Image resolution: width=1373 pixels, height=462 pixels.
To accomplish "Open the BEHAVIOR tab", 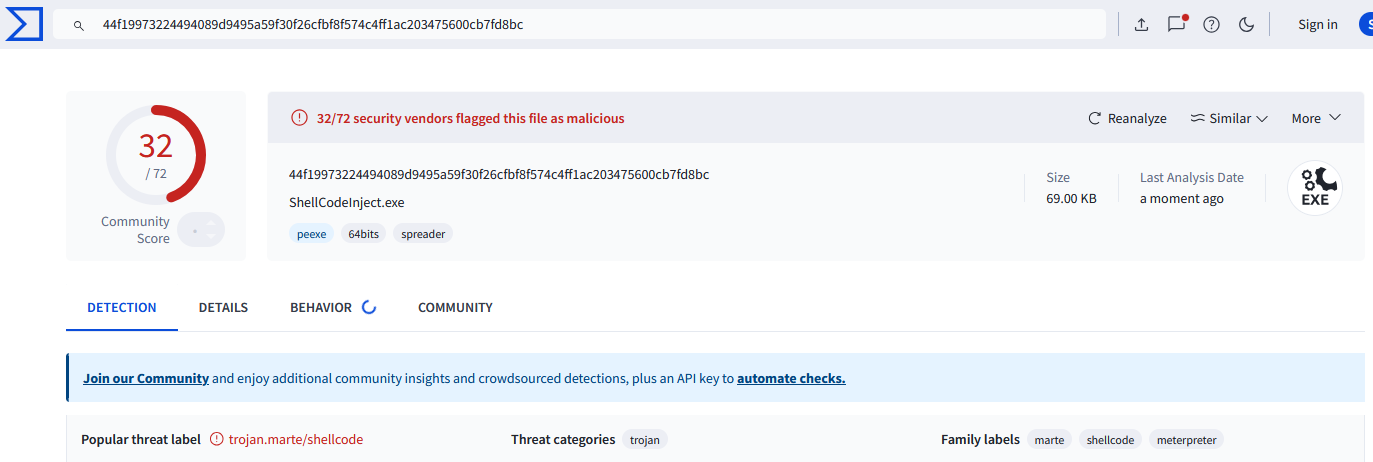I will tap(321, 307).
